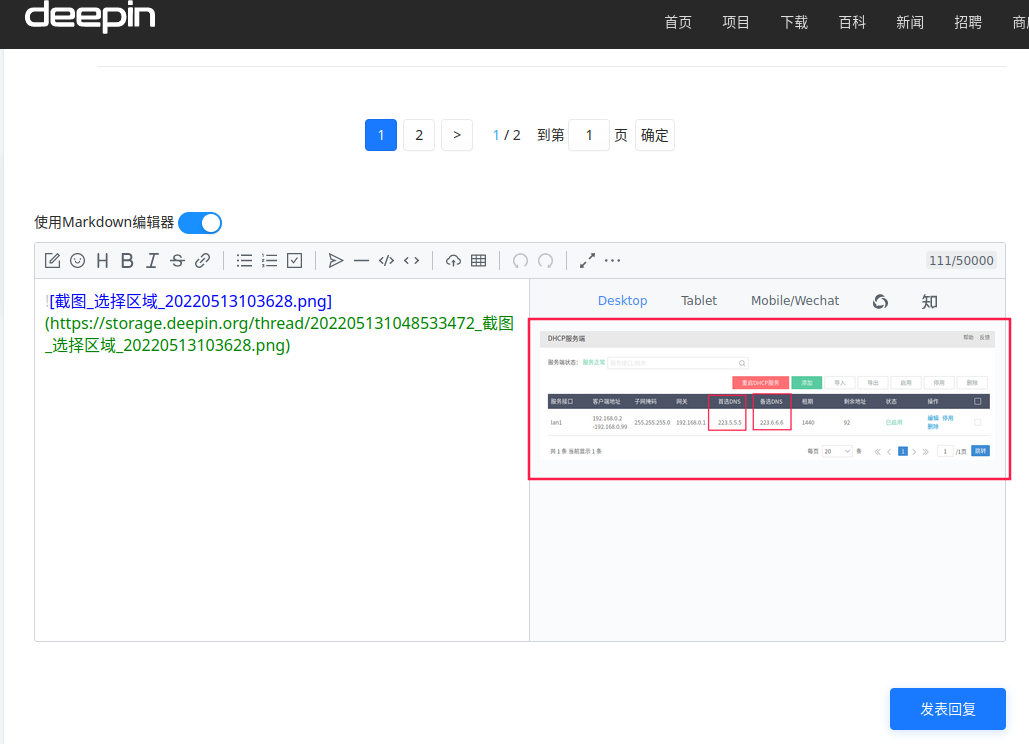Screen dimensions: 1029x744
Task: Disable the Markdown editor switch
Action: [199, 222]
